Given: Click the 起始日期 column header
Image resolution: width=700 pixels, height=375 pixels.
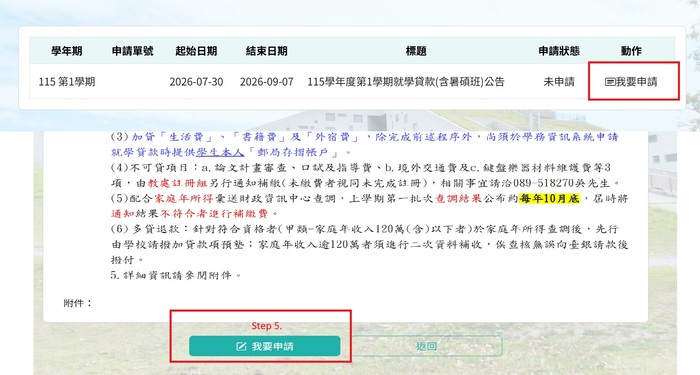Looking at the screenshot, I should tap(196, 51).
